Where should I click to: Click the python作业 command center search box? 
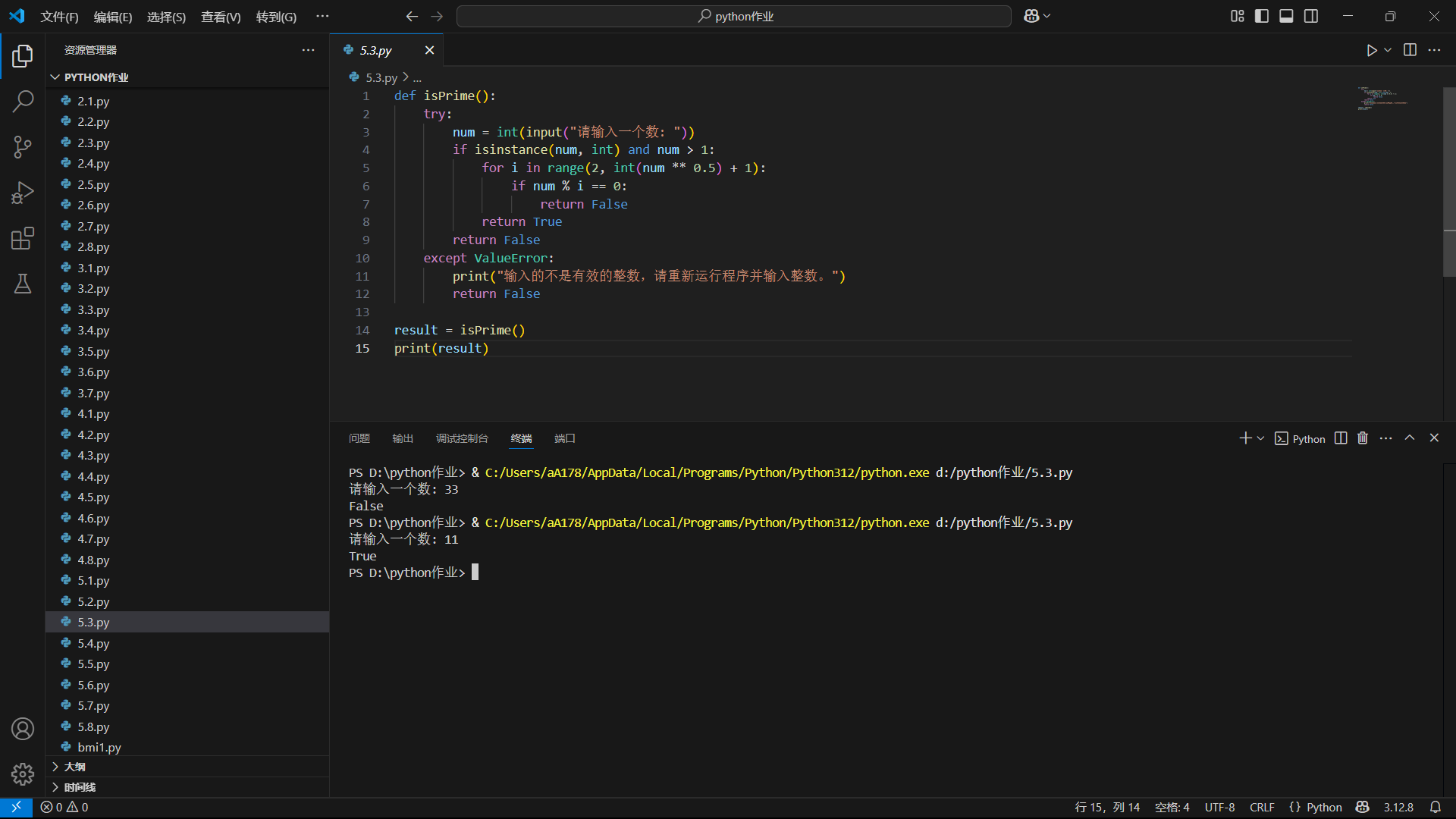pyautogui.click(x=734, y=16)
